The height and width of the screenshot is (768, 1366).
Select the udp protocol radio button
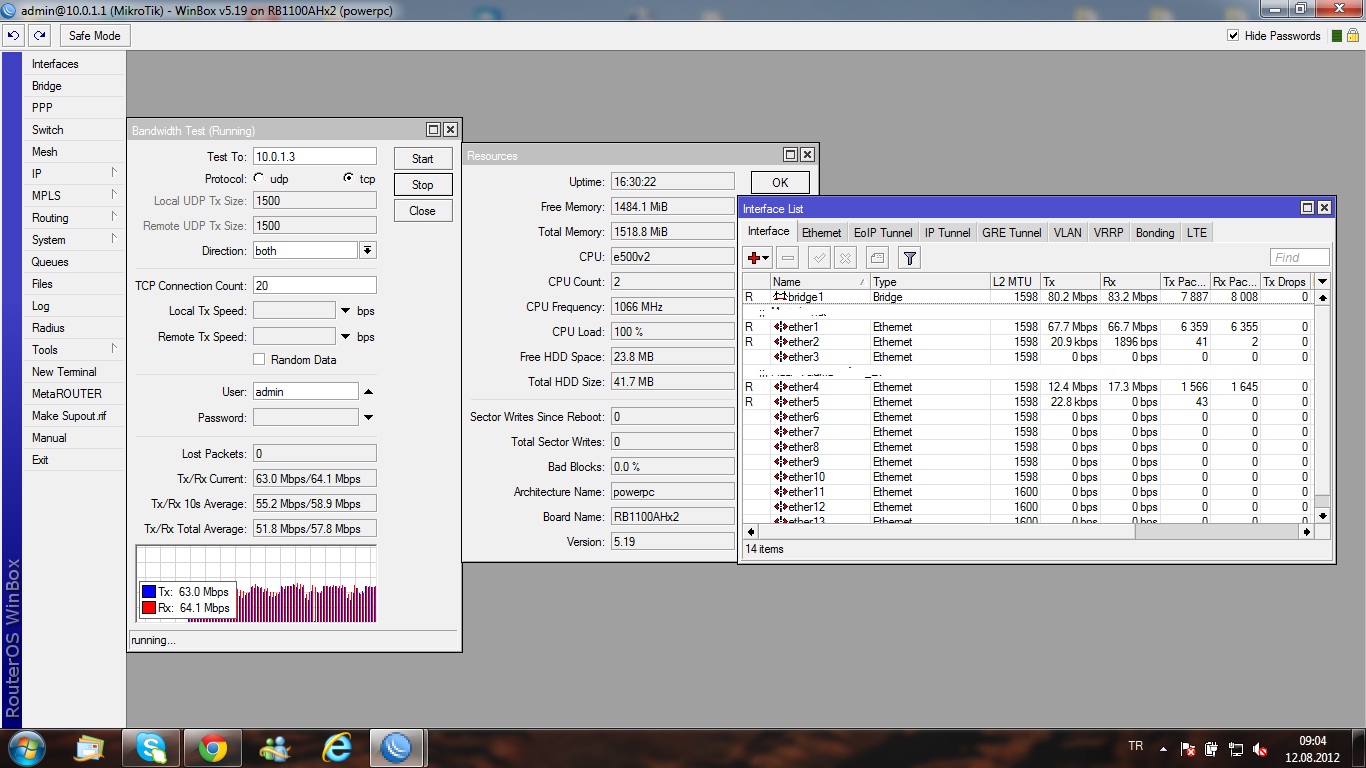pos(259,178)
